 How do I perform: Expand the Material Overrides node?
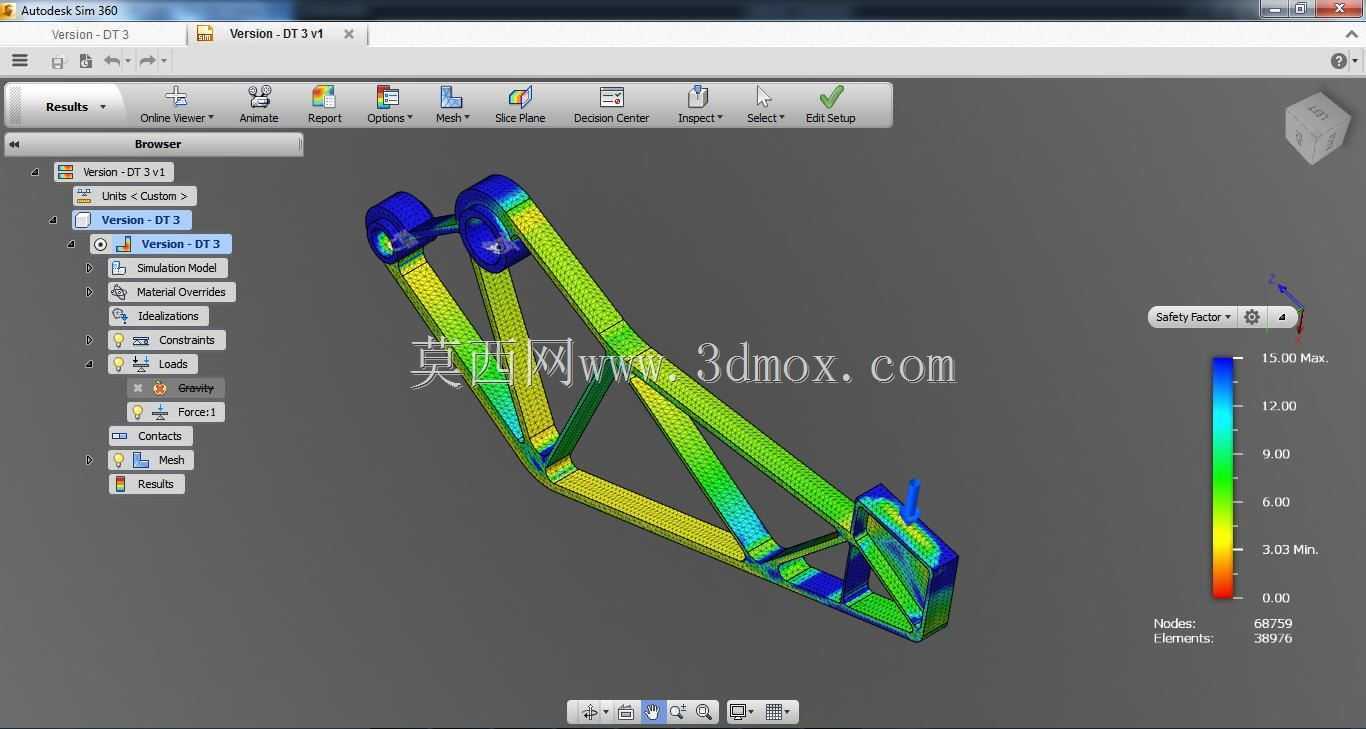pyautogui.click(x=89, y=292)
